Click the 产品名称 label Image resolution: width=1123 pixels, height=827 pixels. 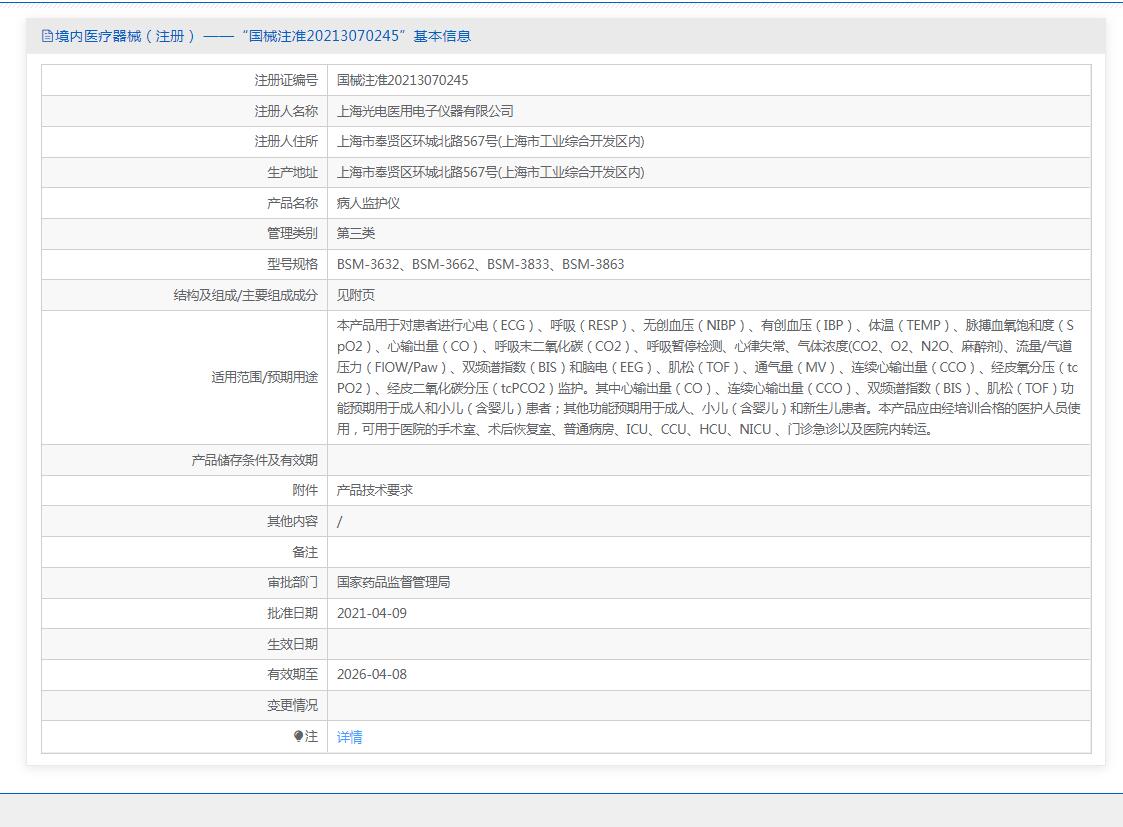(x=292, y=203)
